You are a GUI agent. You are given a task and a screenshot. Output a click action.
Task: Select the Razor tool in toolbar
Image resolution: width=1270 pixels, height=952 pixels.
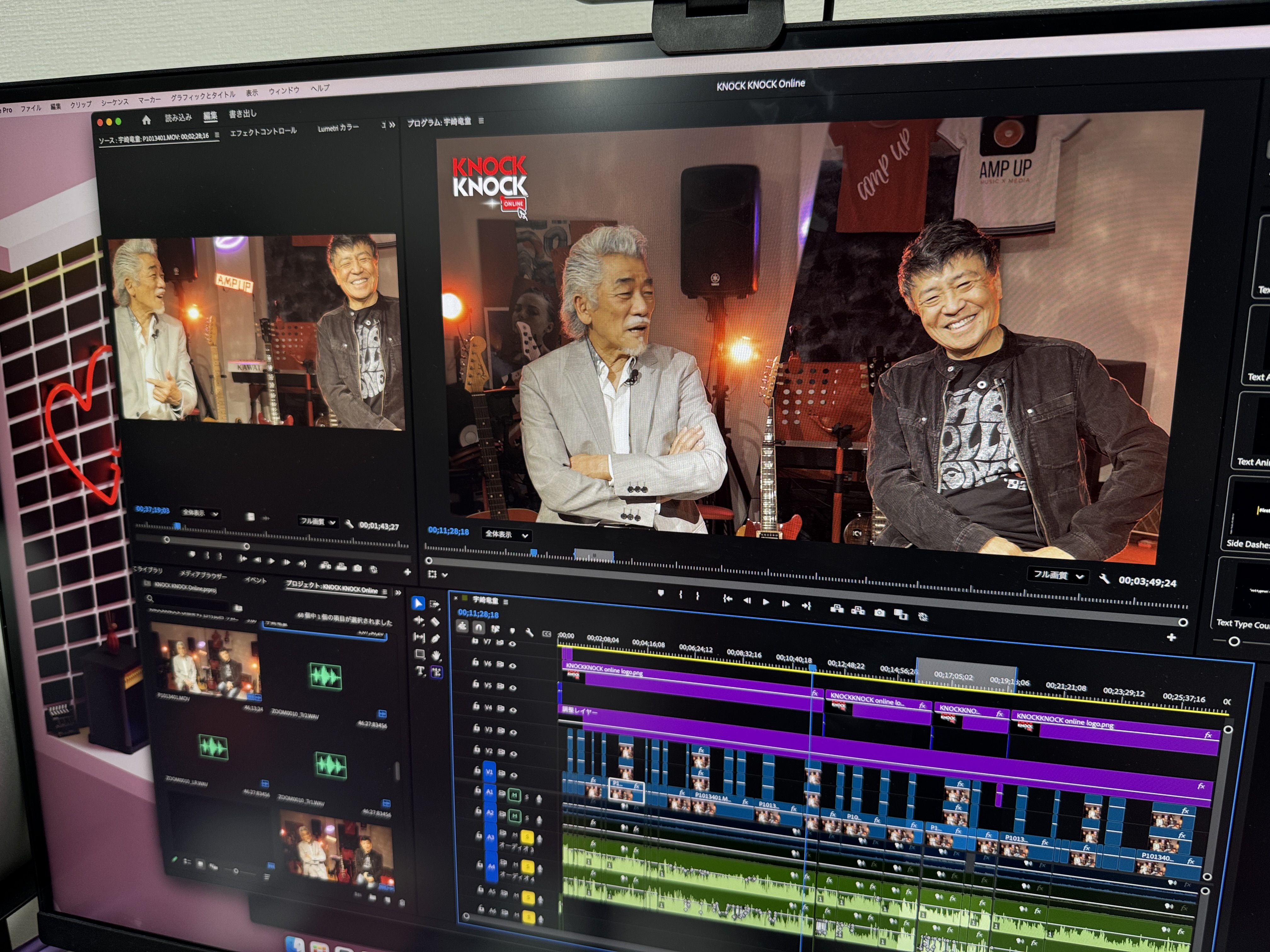pyautogui.click(x=435, y=621)
